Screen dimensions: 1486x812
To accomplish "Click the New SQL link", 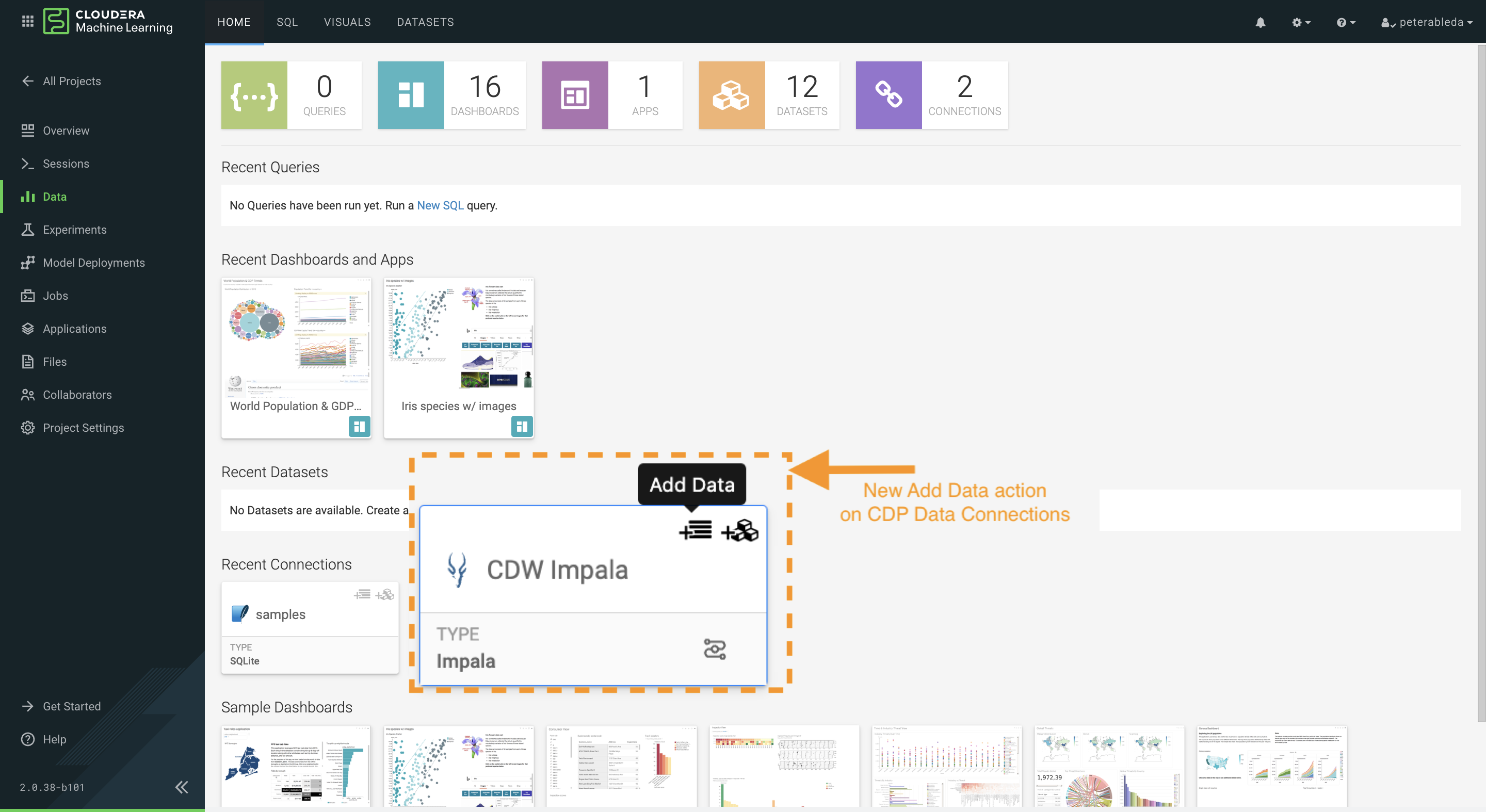I will tap(440, 205).
